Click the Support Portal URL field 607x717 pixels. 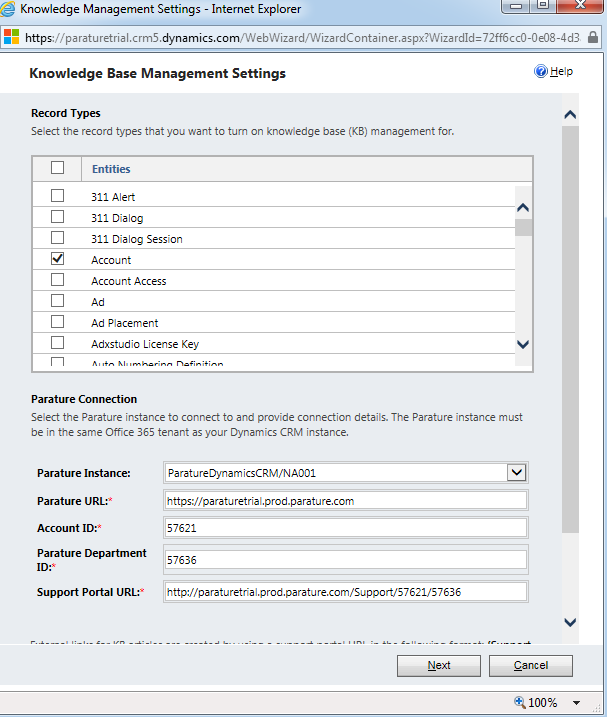[345, 592]
